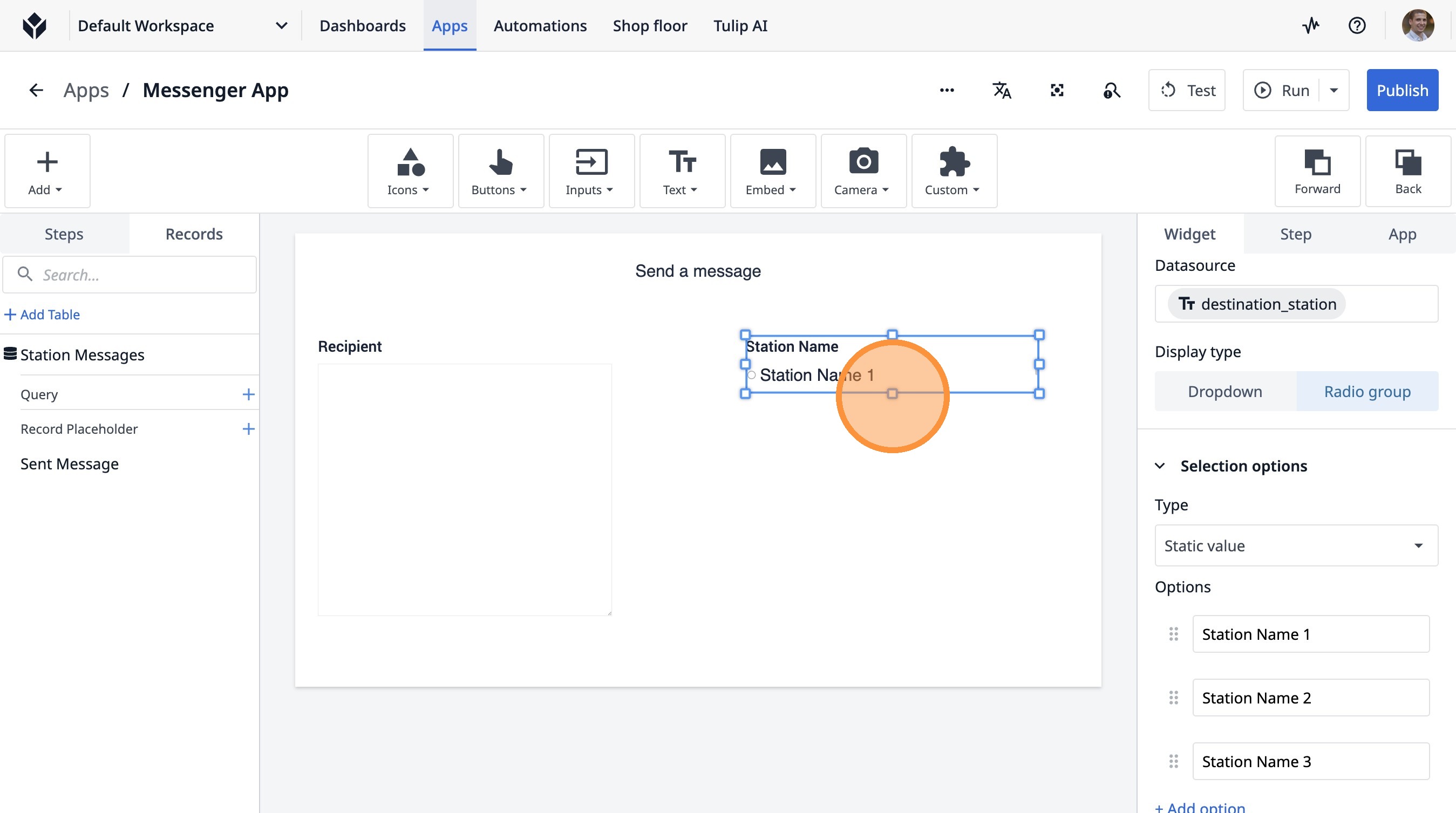Switch to the Steps tab
This screenshot has height=813, width=1456.
64,234
